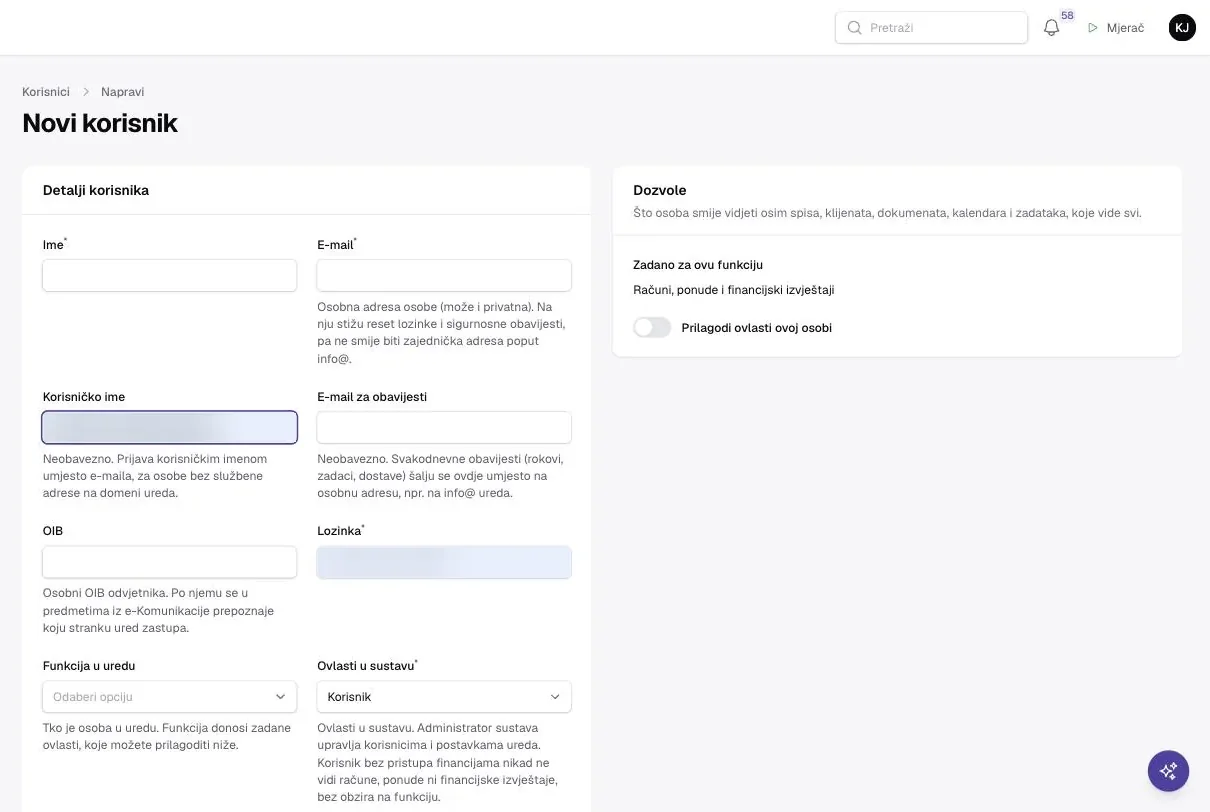Open the Funkcija u uredu dropdown
1210x812 pixels.
pos(169,696)
